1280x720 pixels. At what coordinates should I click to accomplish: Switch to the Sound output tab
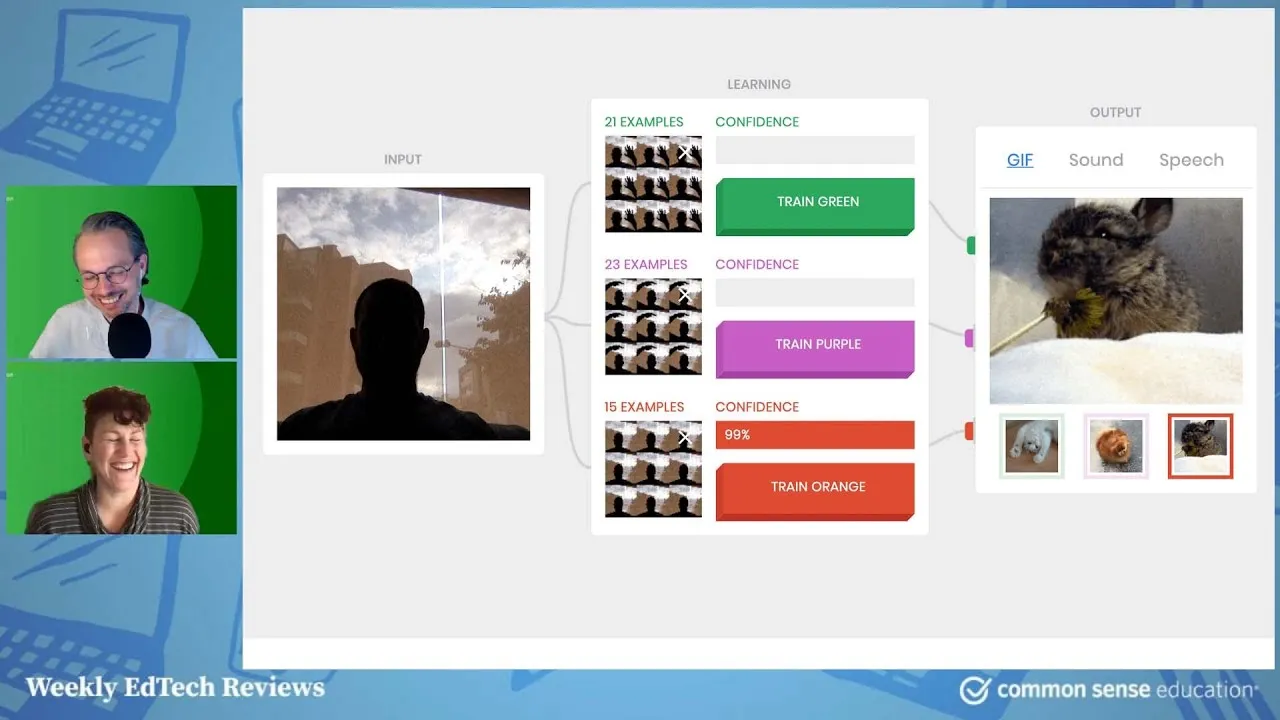point(1096,159)
